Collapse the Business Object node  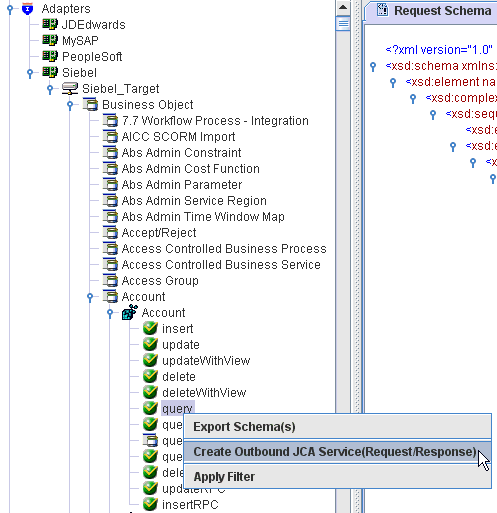(x=70, y=105)
